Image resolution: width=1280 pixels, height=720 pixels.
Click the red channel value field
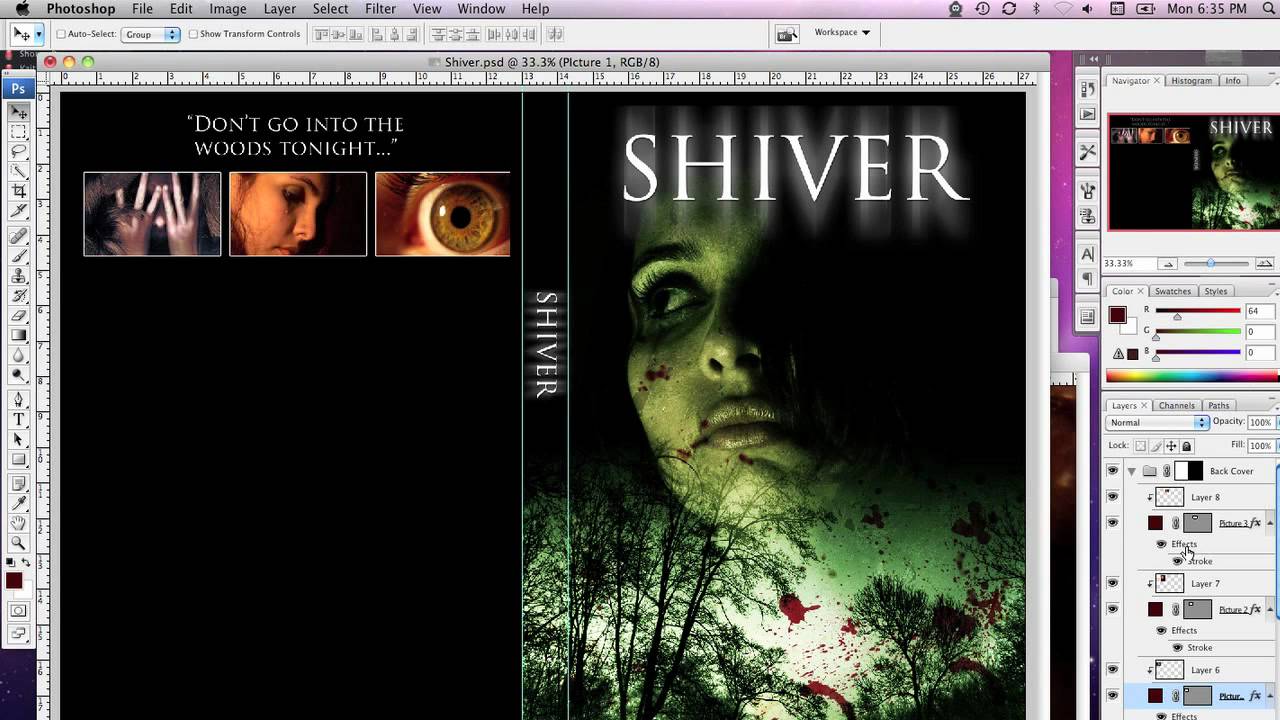1260,311
